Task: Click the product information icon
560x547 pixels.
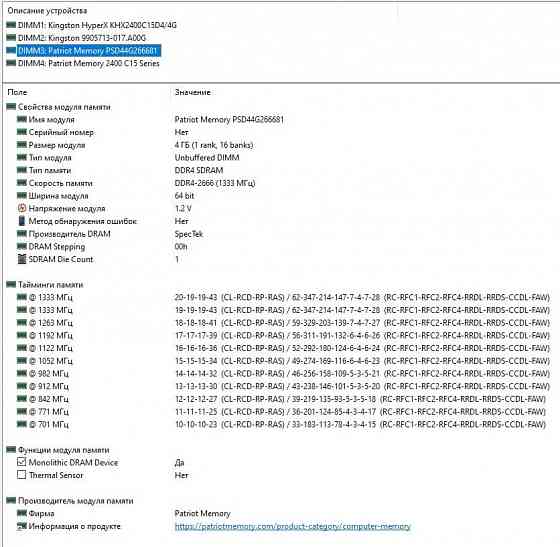Action: (22, 526)
